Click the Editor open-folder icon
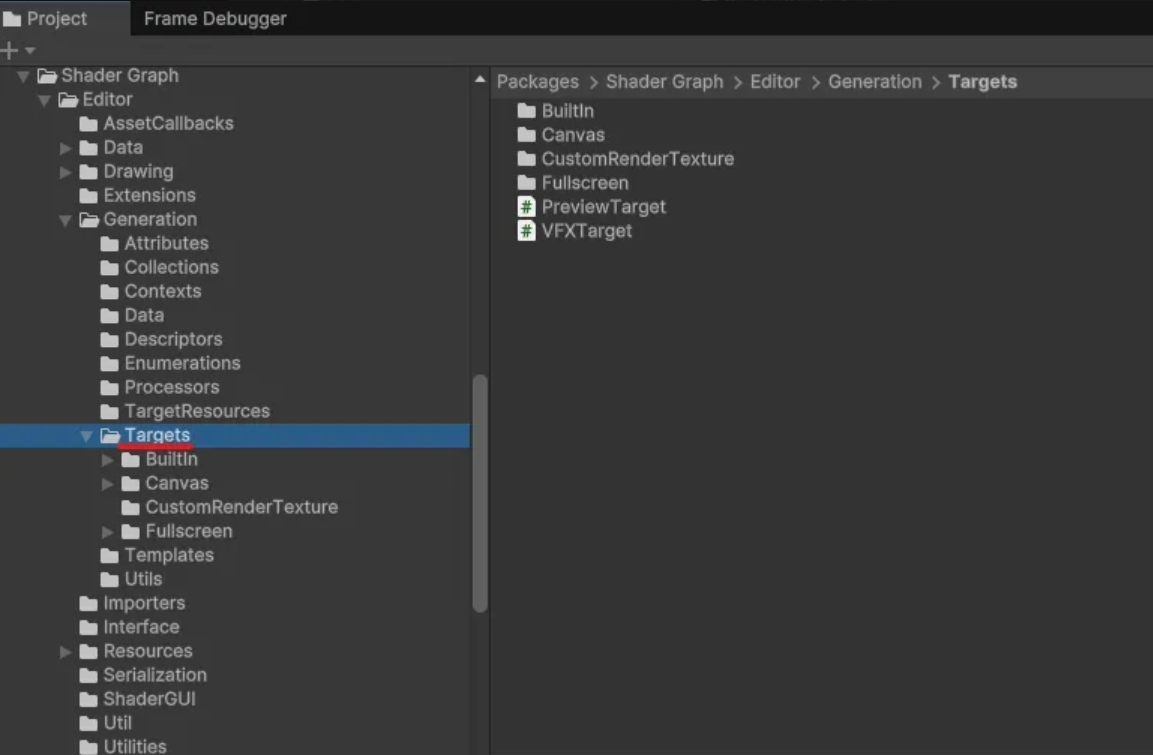Image resolution: width=1153 pixels, height=755 pixels. click(68, 100)
